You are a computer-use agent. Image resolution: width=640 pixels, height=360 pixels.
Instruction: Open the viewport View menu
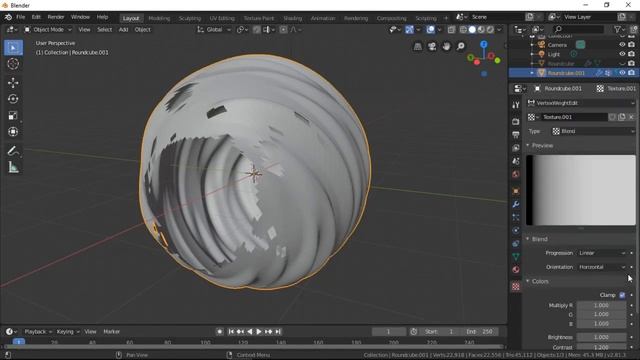tap(84, 29)
